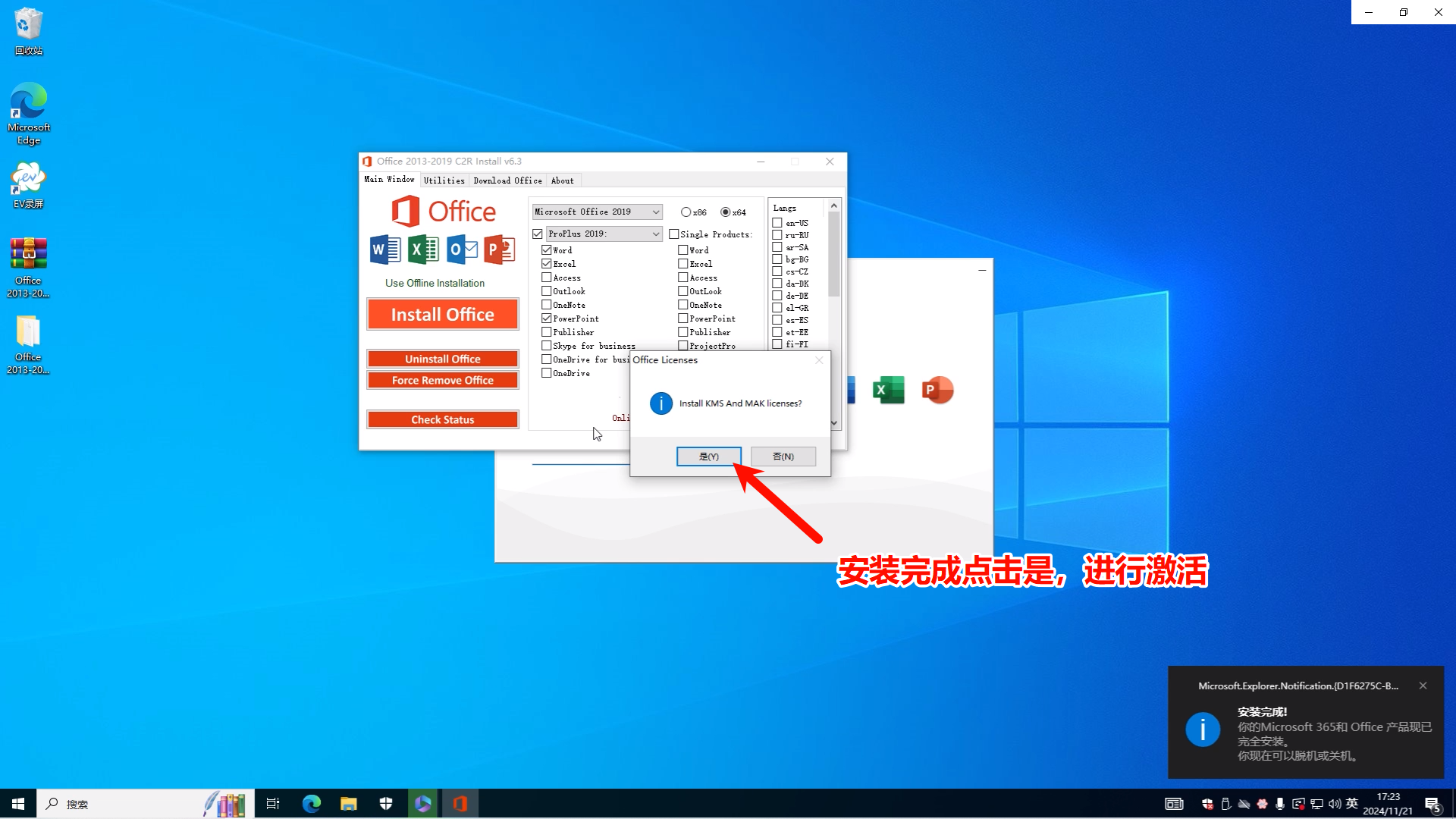Open the About tab
This screenshot has height=819, width=1456.
click(x=563, y=180)
